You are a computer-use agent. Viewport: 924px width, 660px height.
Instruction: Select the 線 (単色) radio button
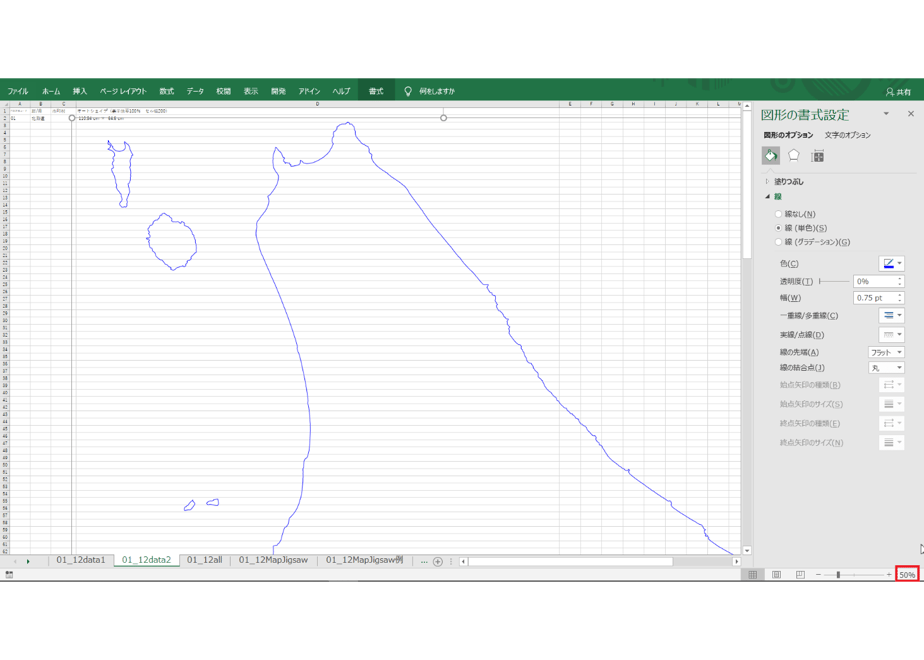point(778,228)
